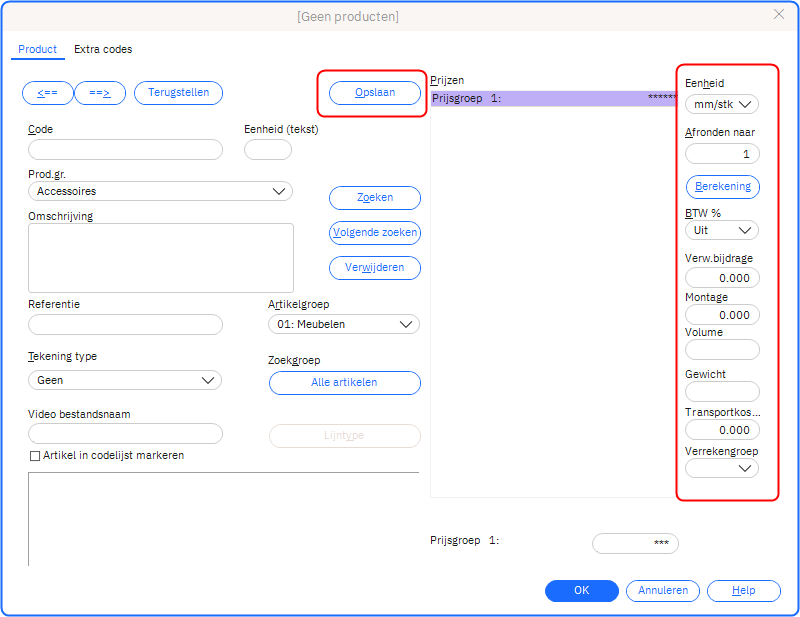Open the Prod.gr. Accessoires dropdown

(x=160, y=191)
